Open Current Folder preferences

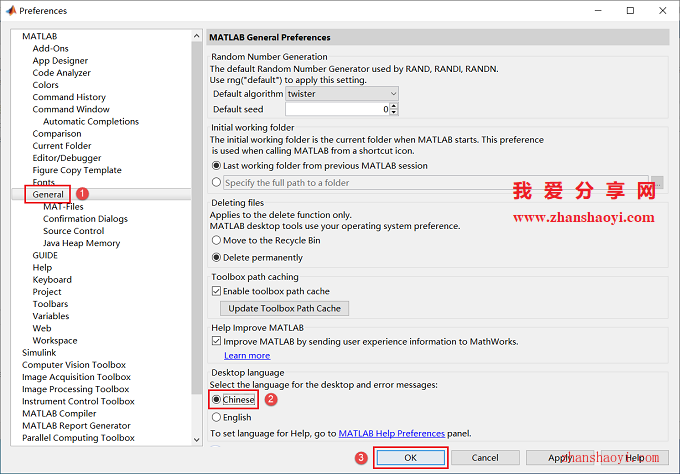coord(62,146)
